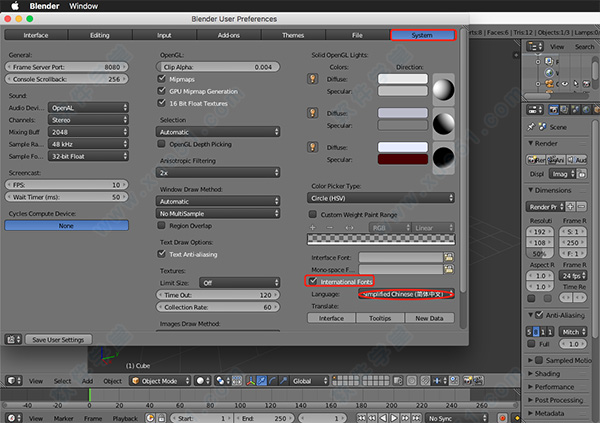Collapse the Render panel triangle
Image resolution: width=600 pixels, height=423 pixels.
[530, 143]
